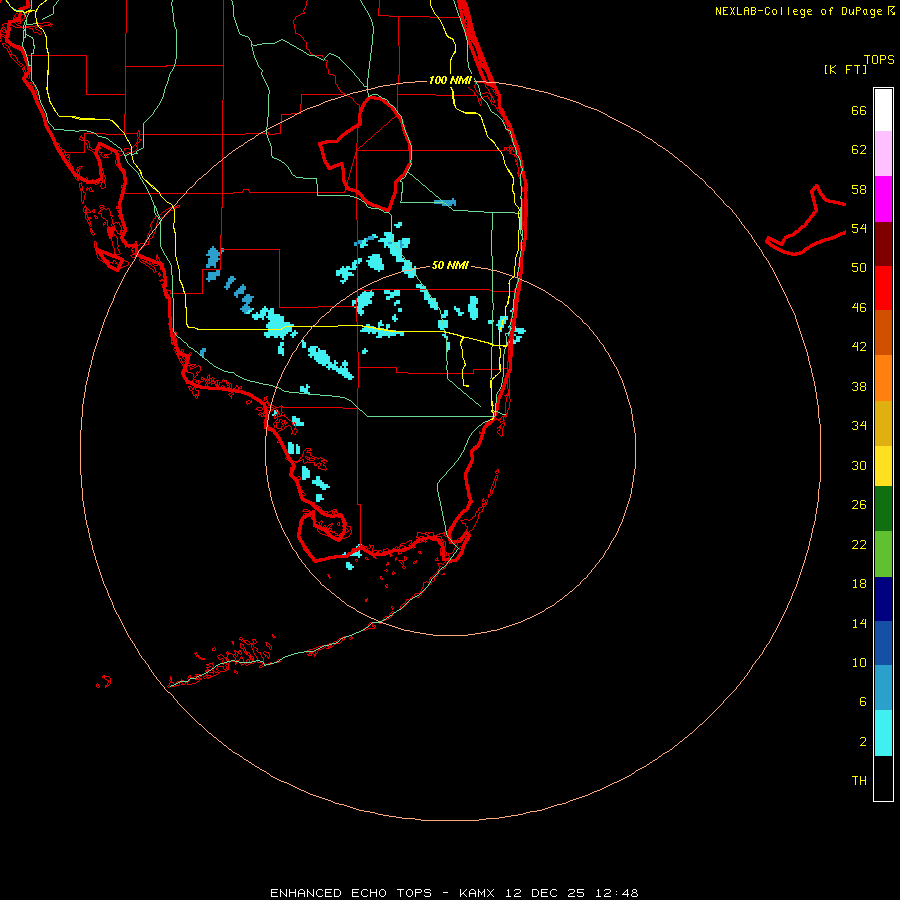Image resolution: width=900 pixels, height=900 pixels.
Task: Click the legend value 62
Action: pyautogui.click(x=859, y=150)
